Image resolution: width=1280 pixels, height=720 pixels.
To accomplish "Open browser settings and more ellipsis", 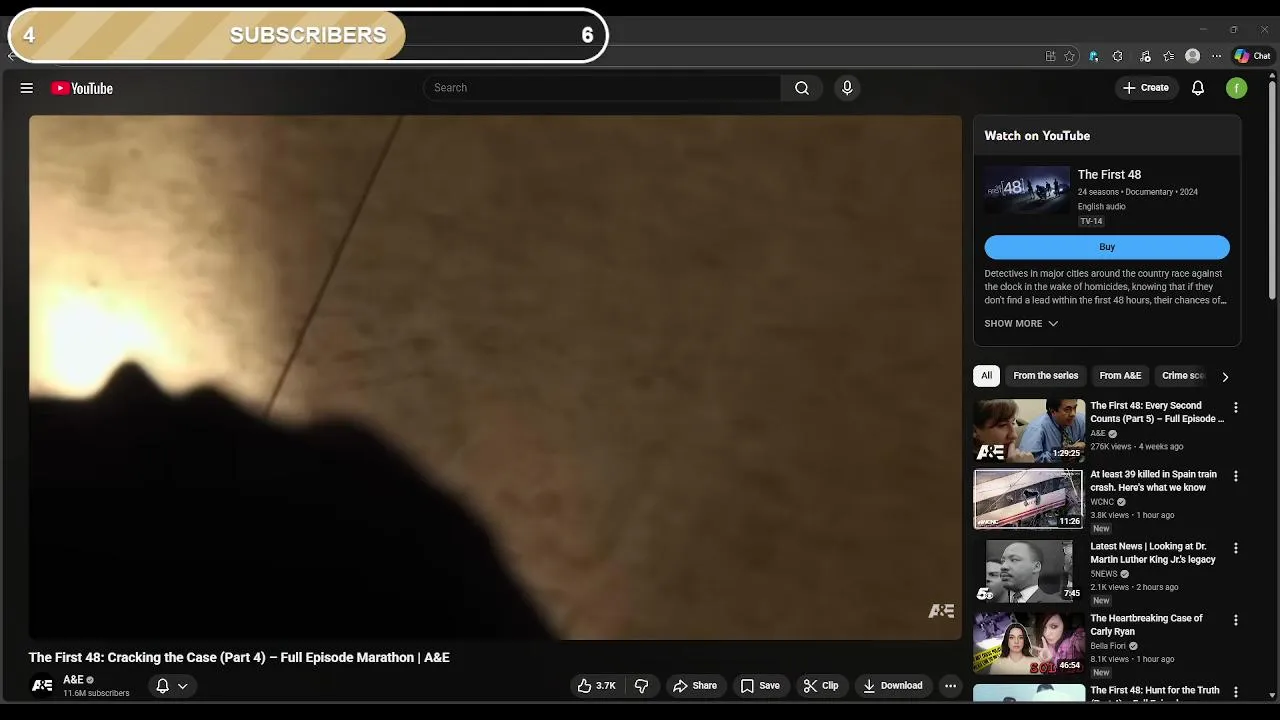I will click(1216, 56).
